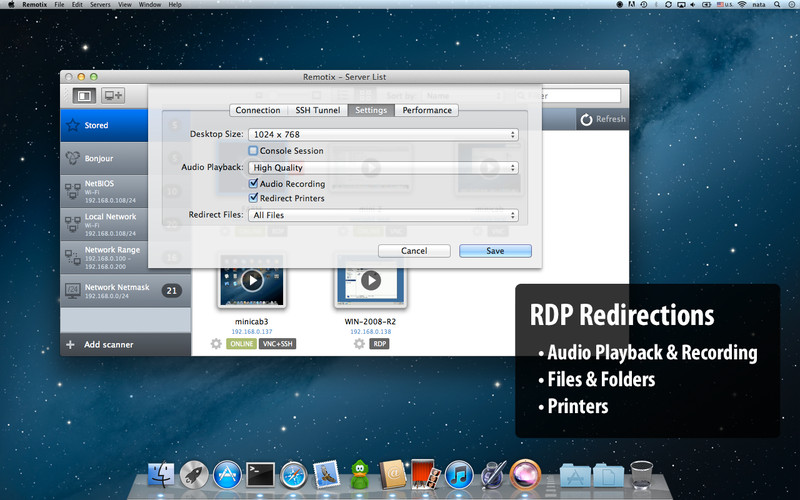Select the NetBIOS scanner entry
Screen dimensions: 800x500
click(104, 191)
